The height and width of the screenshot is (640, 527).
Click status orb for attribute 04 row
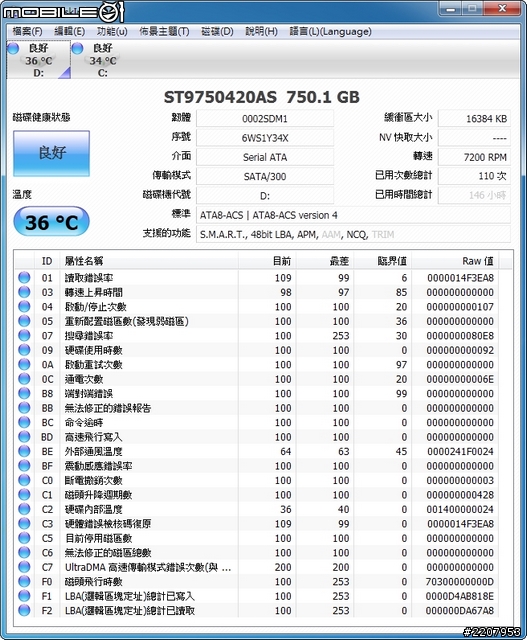(24, 307)
